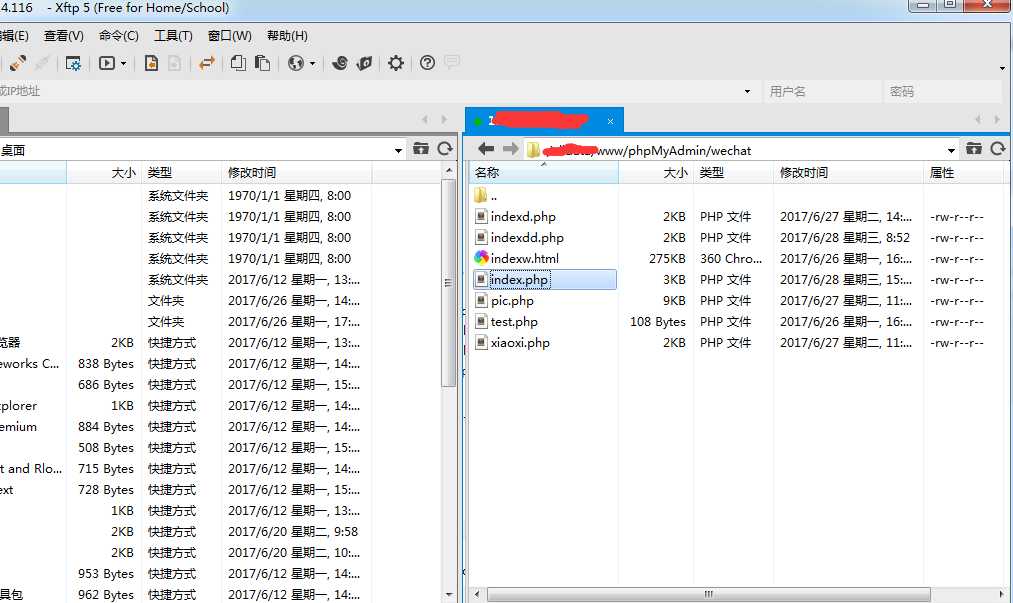The height and width of the screenshot is (603, 1013).
Task: Click the grayed-out disconnect plug icon
Action: 42,63
